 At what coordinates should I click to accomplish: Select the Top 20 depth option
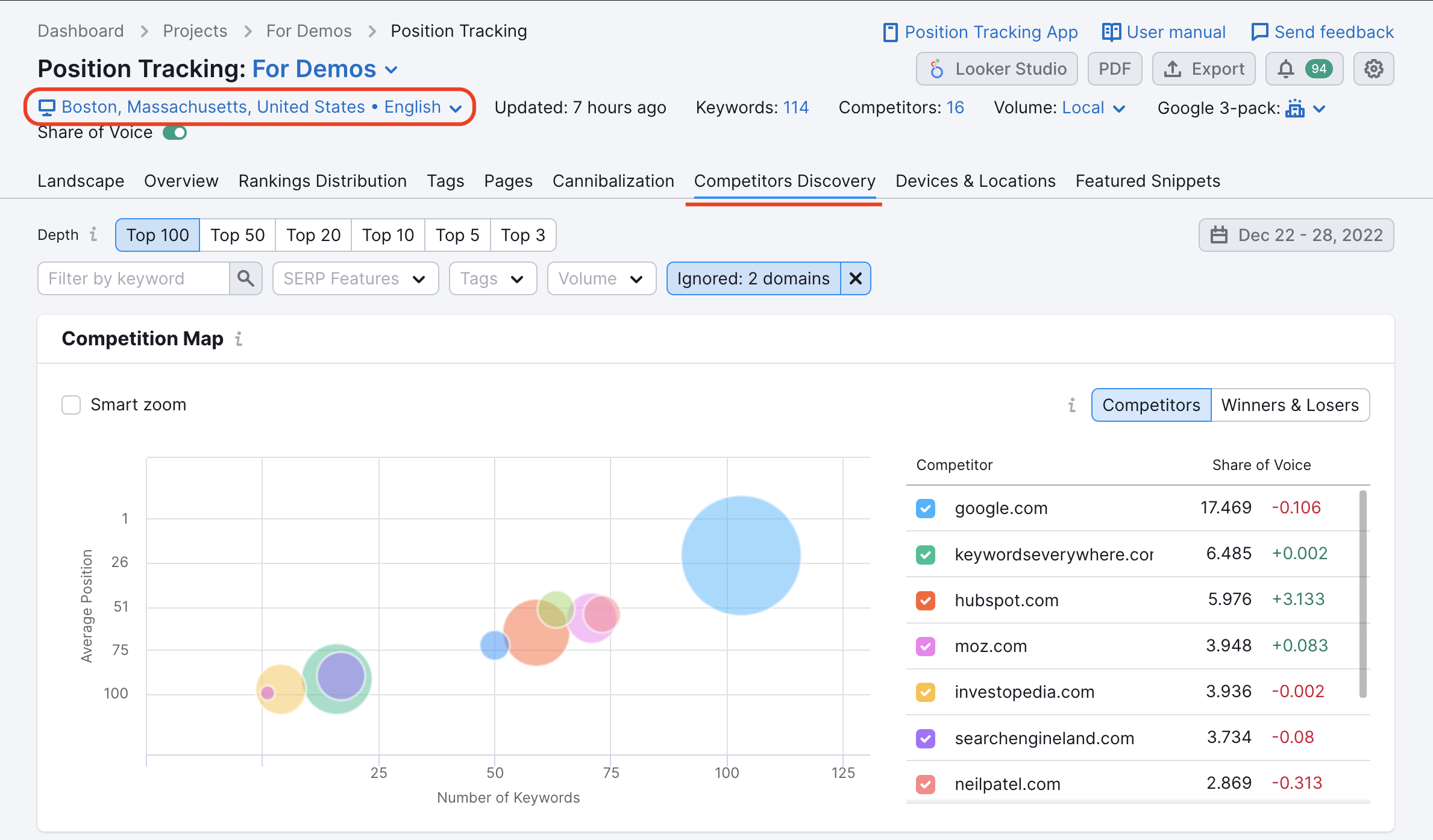[313, 234]
